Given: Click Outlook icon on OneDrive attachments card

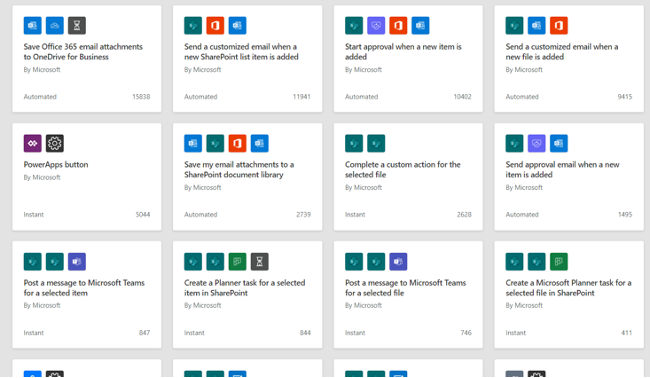Looking at the screenshot, I should pyautogui.click(x=32, y=25).
